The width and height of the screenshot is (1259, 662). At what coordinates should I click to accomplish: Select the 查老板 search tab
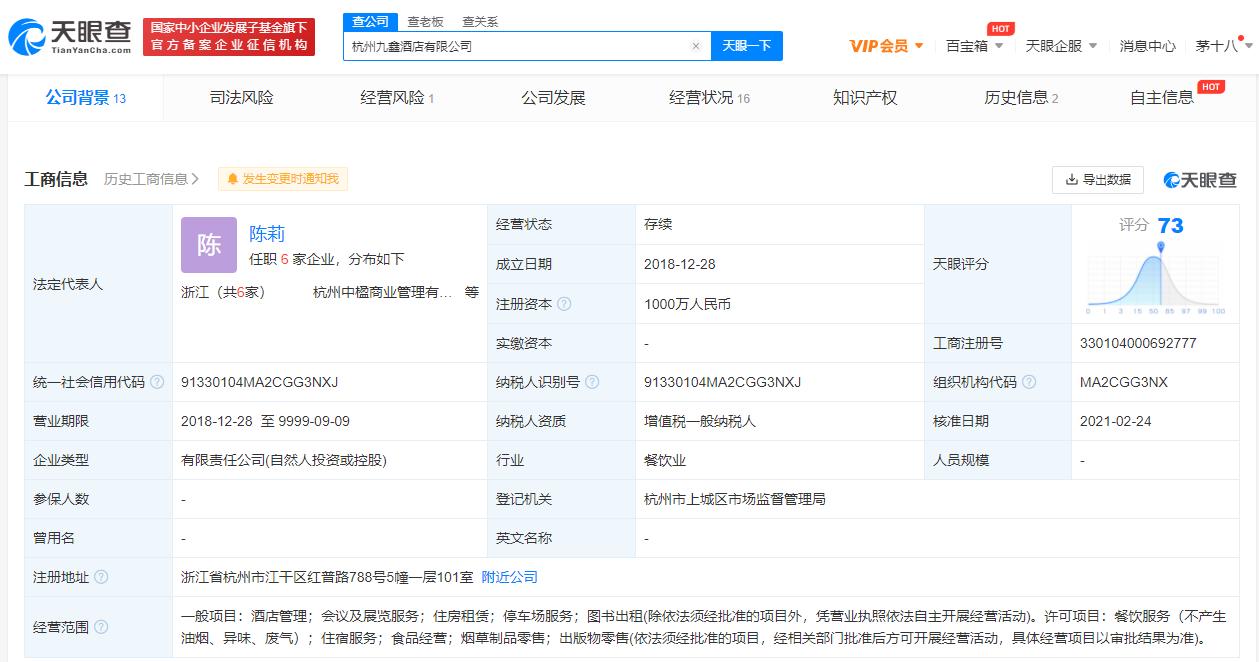click(425, 22)
